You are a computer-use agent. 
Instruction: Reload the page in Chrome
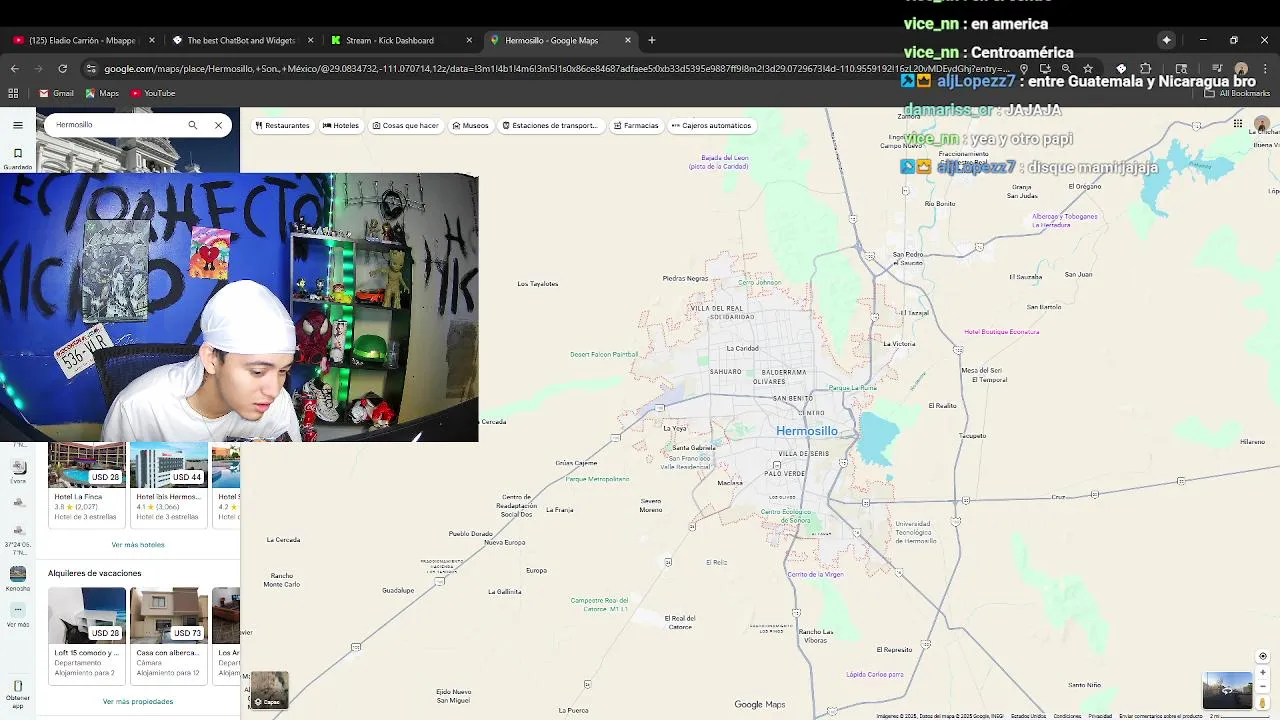point(62,69)
